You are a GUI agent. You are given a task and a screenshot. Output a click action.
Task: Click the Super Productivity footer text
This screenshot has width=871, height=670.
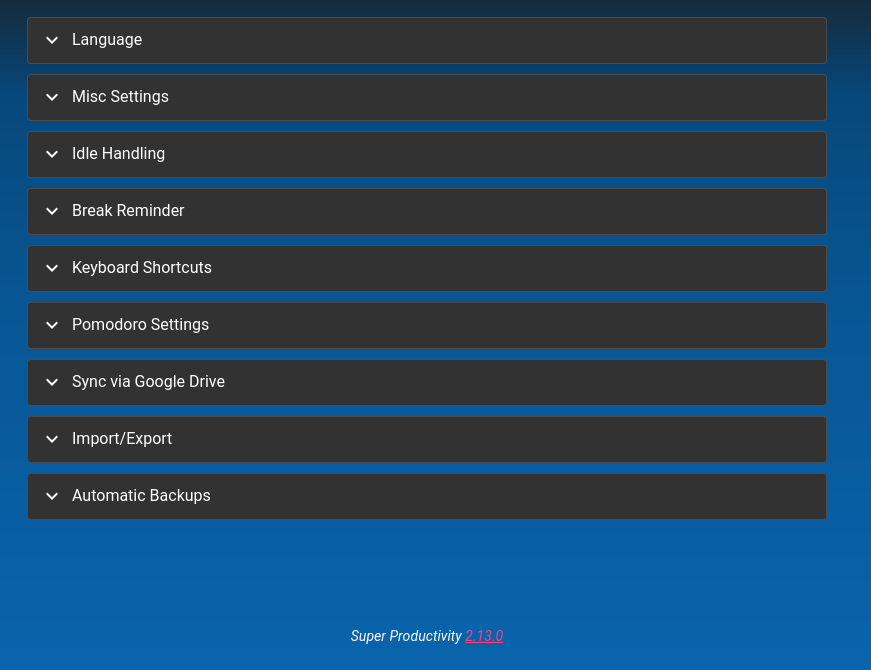(406, 636)
